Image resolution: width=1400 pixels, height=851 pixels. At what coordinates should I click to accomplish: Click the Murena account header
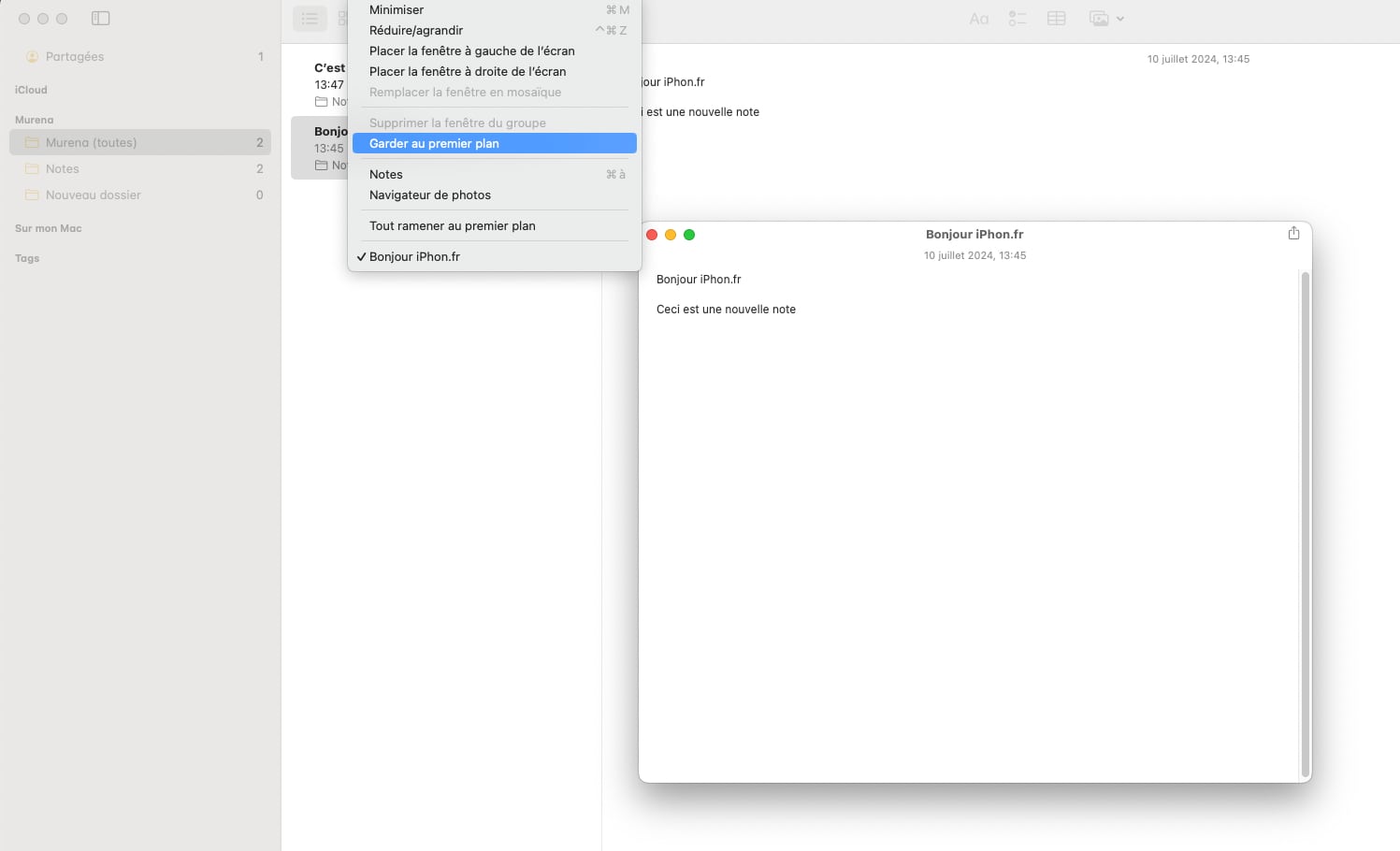(x=35, y=120)
